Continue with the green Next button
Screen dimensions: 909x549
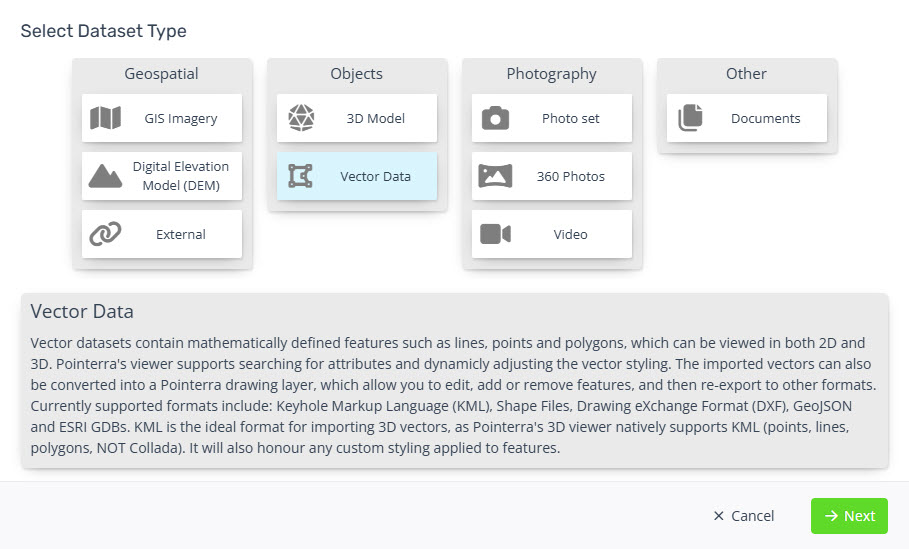[849, 516]
